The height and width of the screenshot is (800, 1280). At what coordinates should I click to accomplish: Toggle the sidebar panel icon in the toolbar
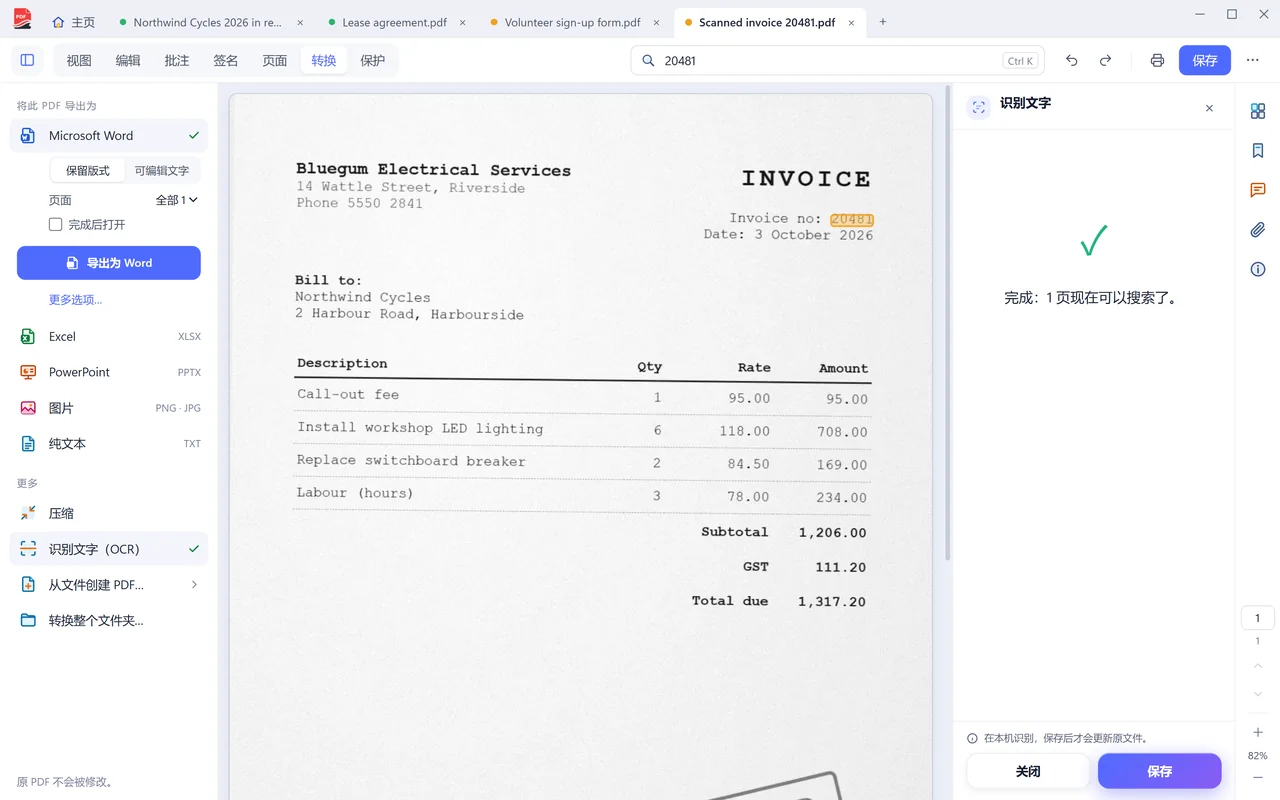tap(27, 60)
